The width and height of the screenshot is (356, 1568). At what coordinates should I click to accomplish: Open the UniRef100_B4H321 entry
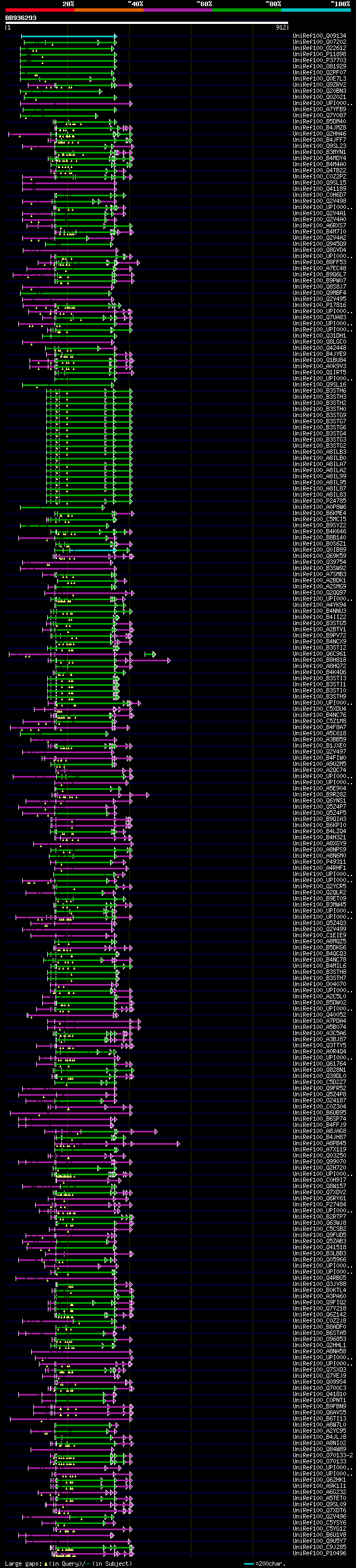[x=319, y=838]
